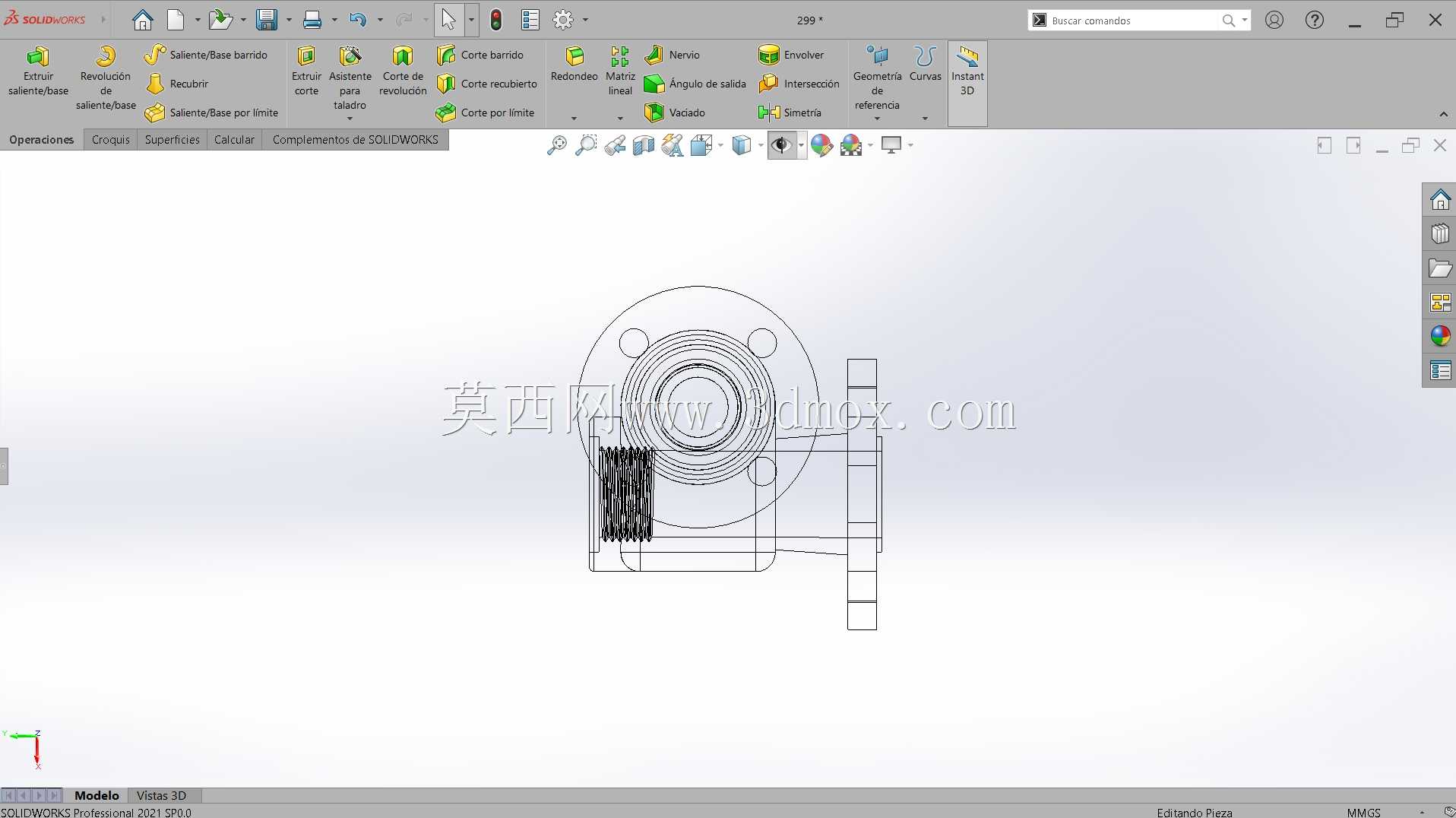The height and width of the screenshot is (818, 1456).
Task: Expand Options gear dropdown arrow
Action: (x=585, y=20)
